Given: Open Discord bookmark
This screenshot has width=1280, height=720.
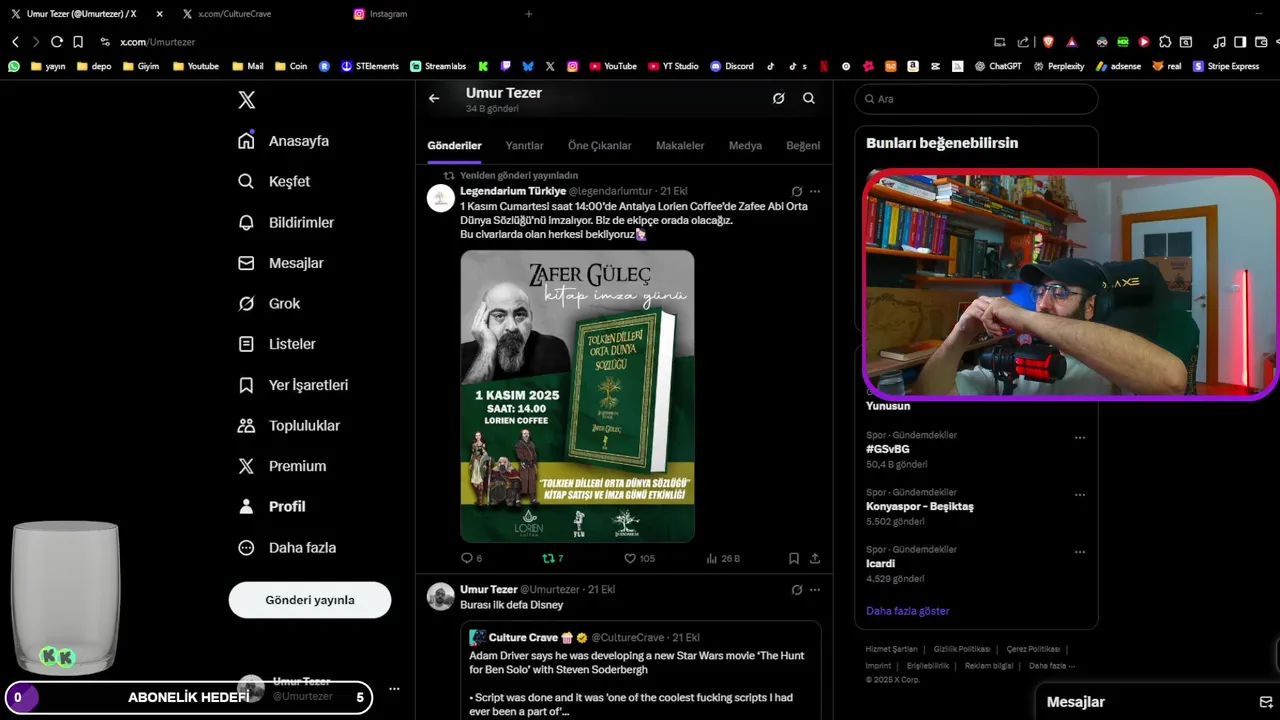Looking at the screenshot, I should (x=732, y=66).
